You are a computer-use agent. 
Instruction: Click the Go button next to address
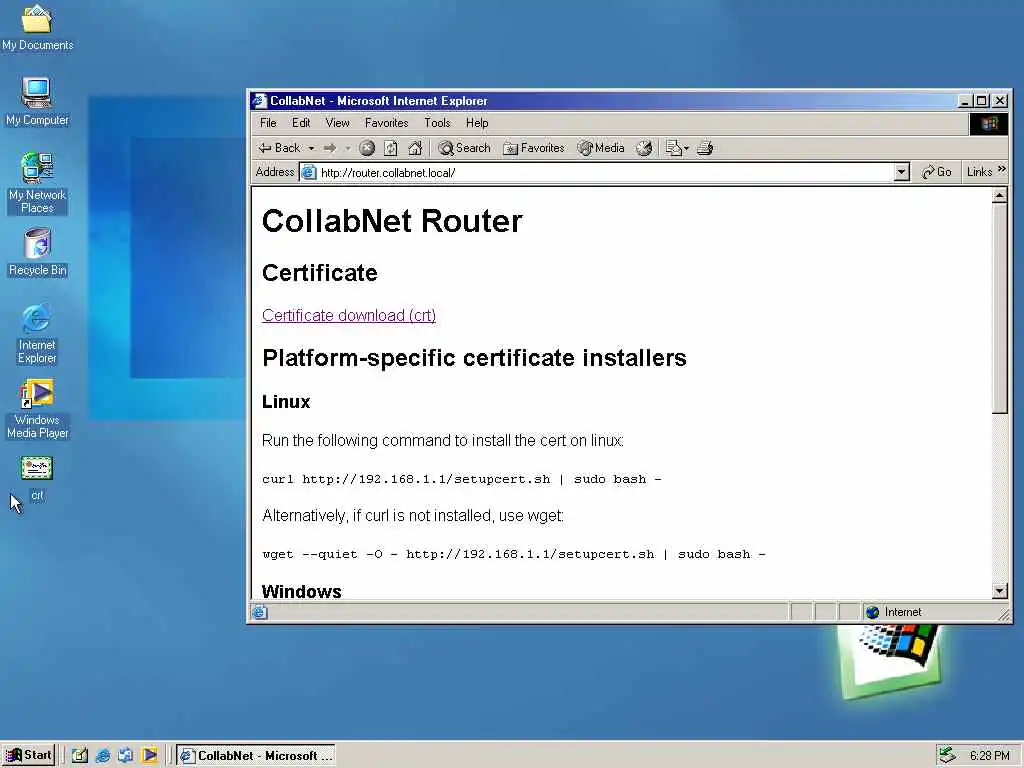point(936,172)
